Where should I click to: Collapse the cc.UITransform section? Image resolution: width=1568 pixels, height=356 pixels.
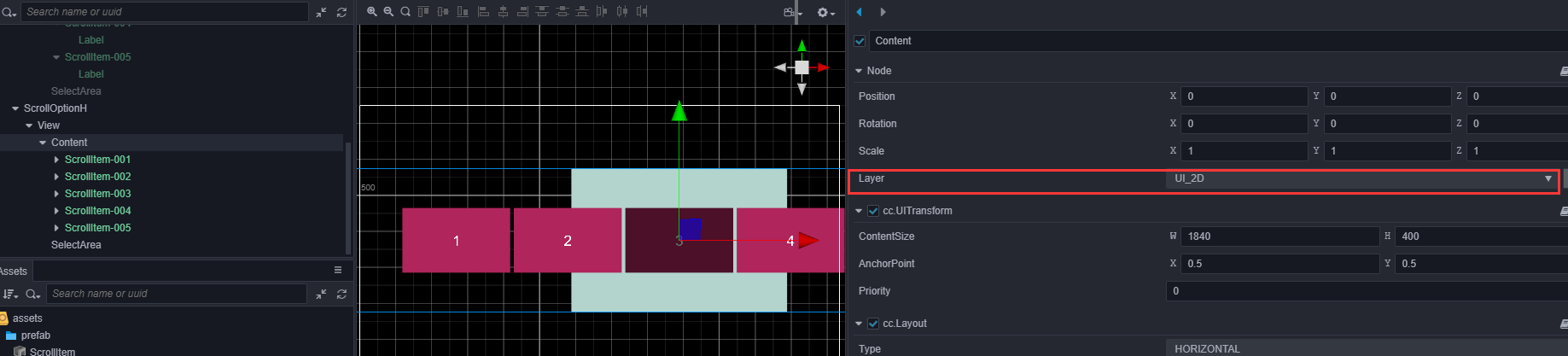[859, 211]
